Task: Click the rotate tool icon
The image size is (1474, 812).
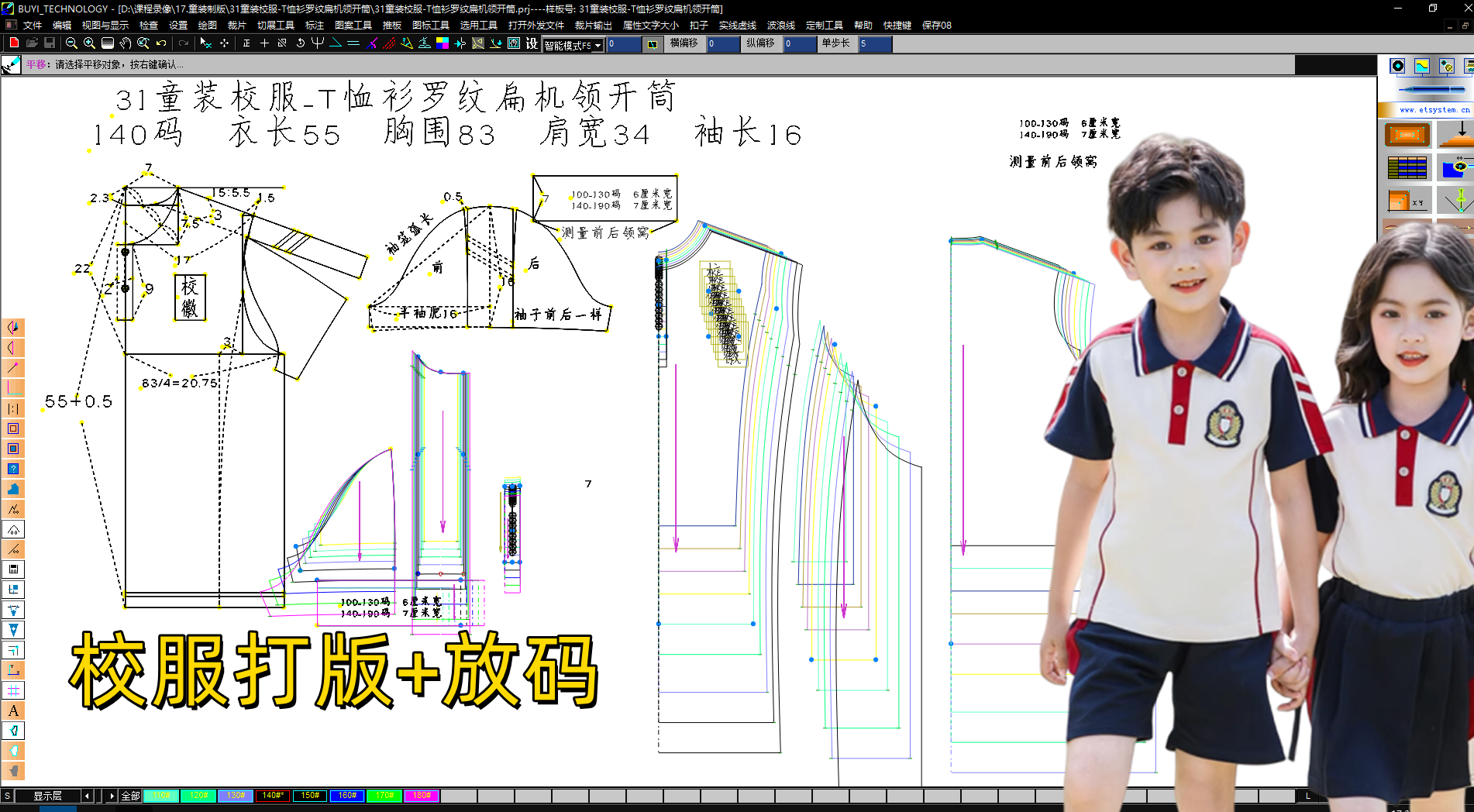Action: [x=300, y=43]
